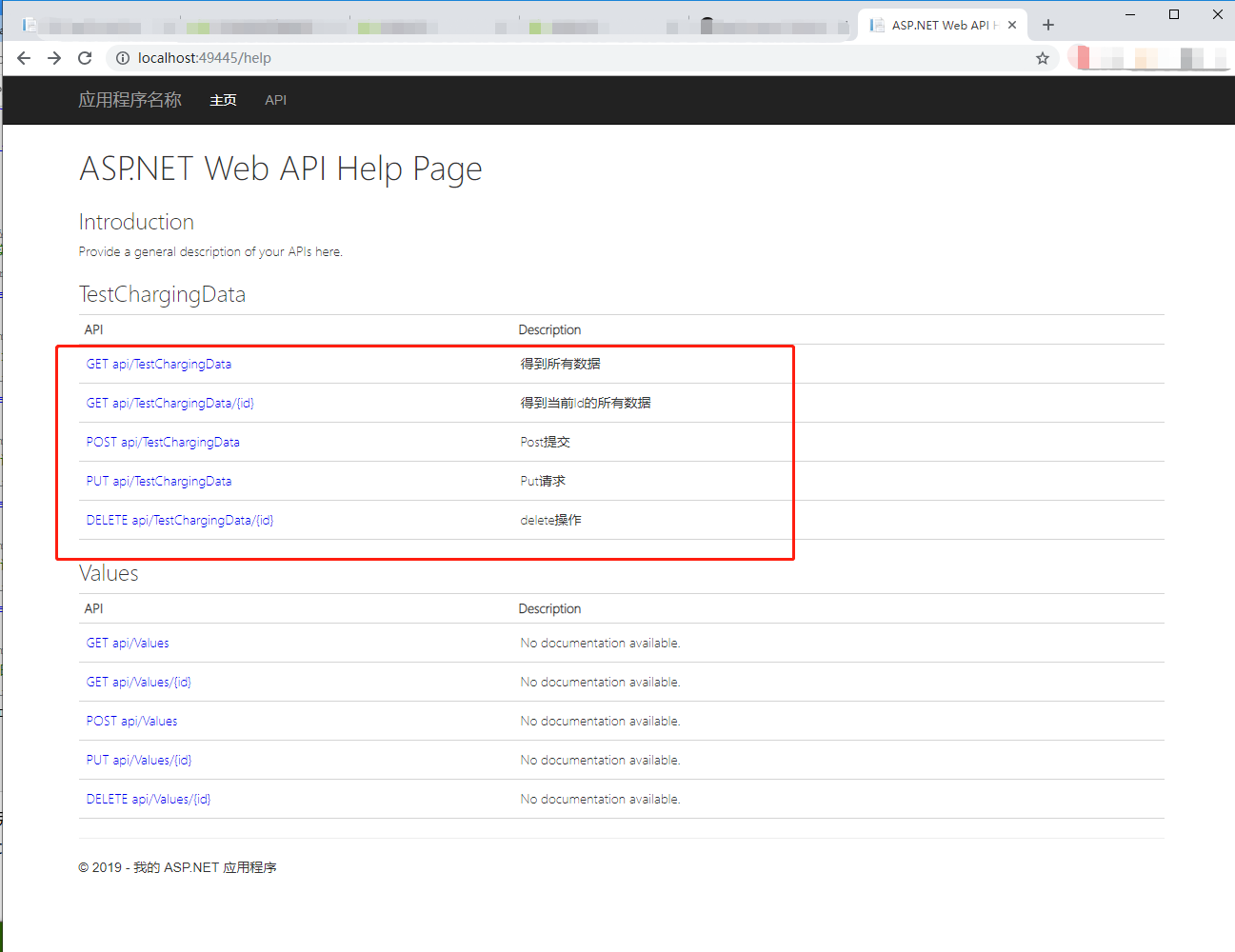Open the API navigation item
1235x952 pixels.
275,100
